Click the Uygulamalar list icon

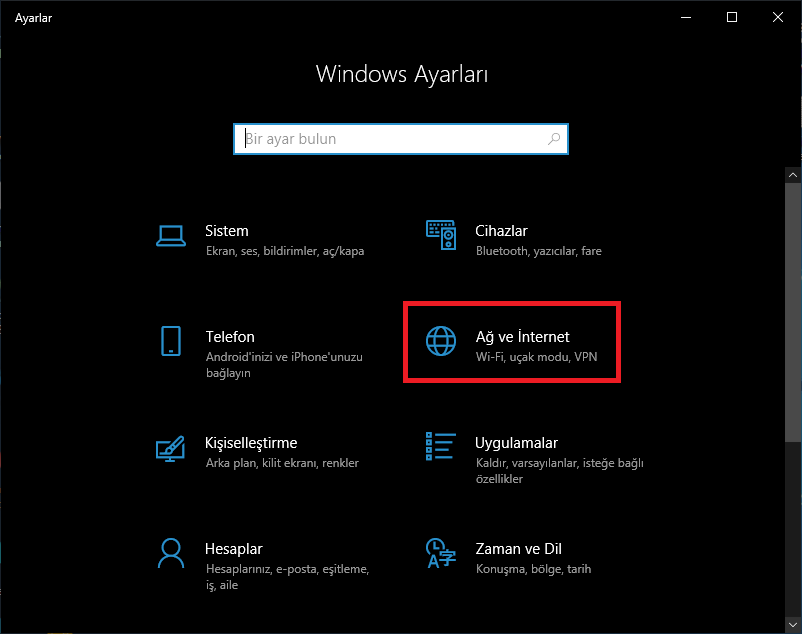tap(441, 447)
